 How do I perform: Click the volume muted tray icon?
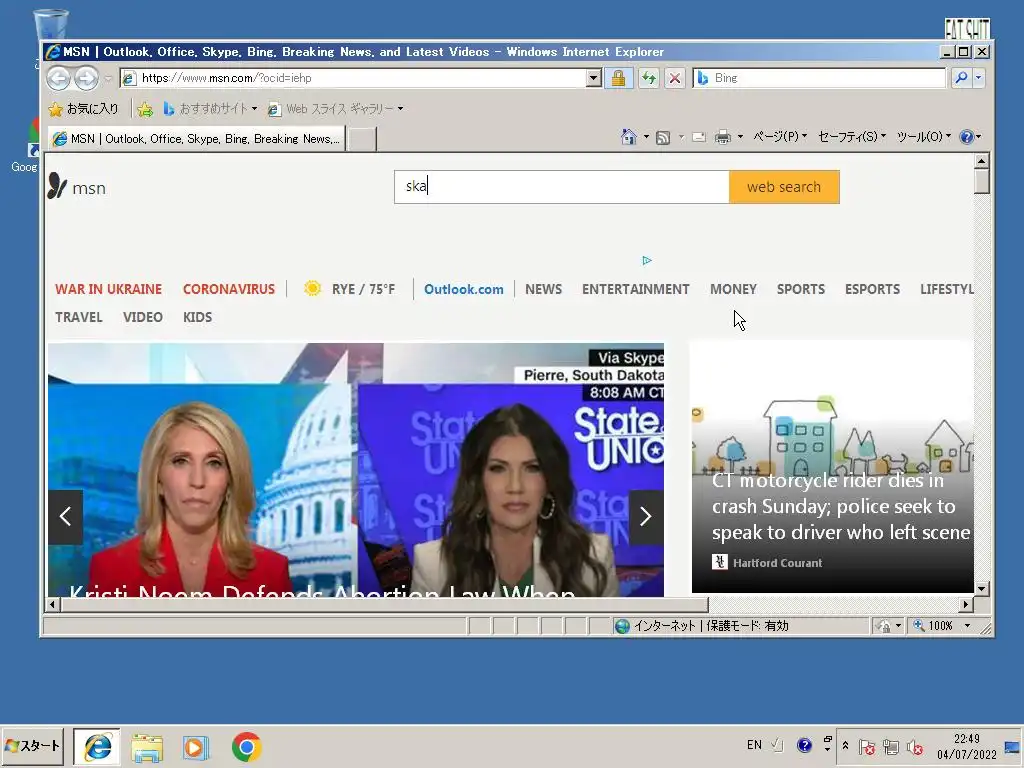coord(914,747)
